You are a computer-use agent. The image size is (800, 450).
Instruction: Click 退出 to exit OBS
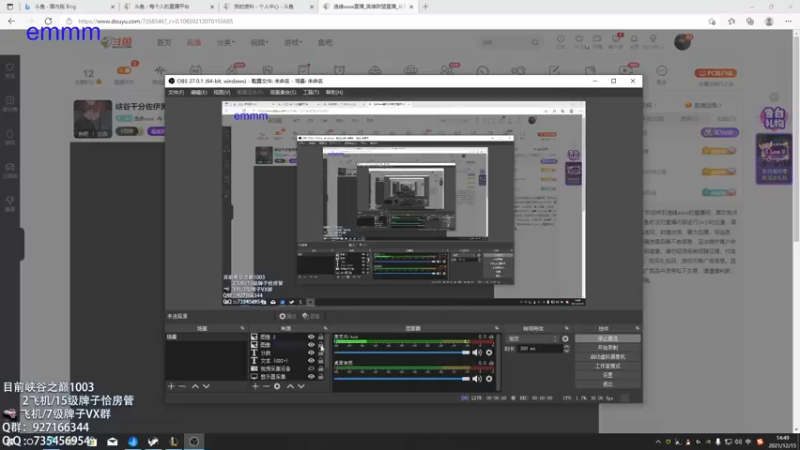(608, 384)
